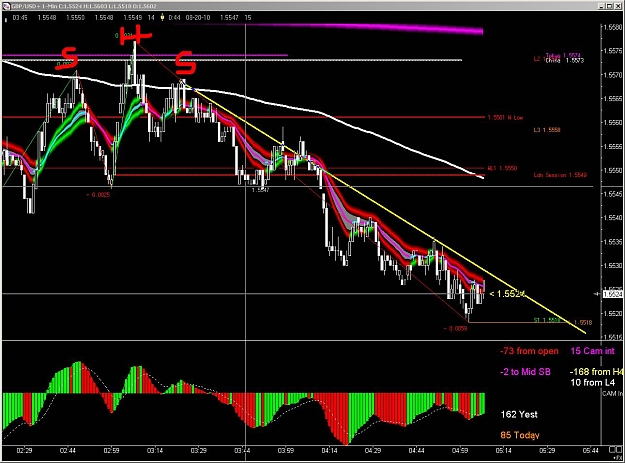Click the +fx icon at chart corner
Screen dimensions: 625x463
(619, 458)
